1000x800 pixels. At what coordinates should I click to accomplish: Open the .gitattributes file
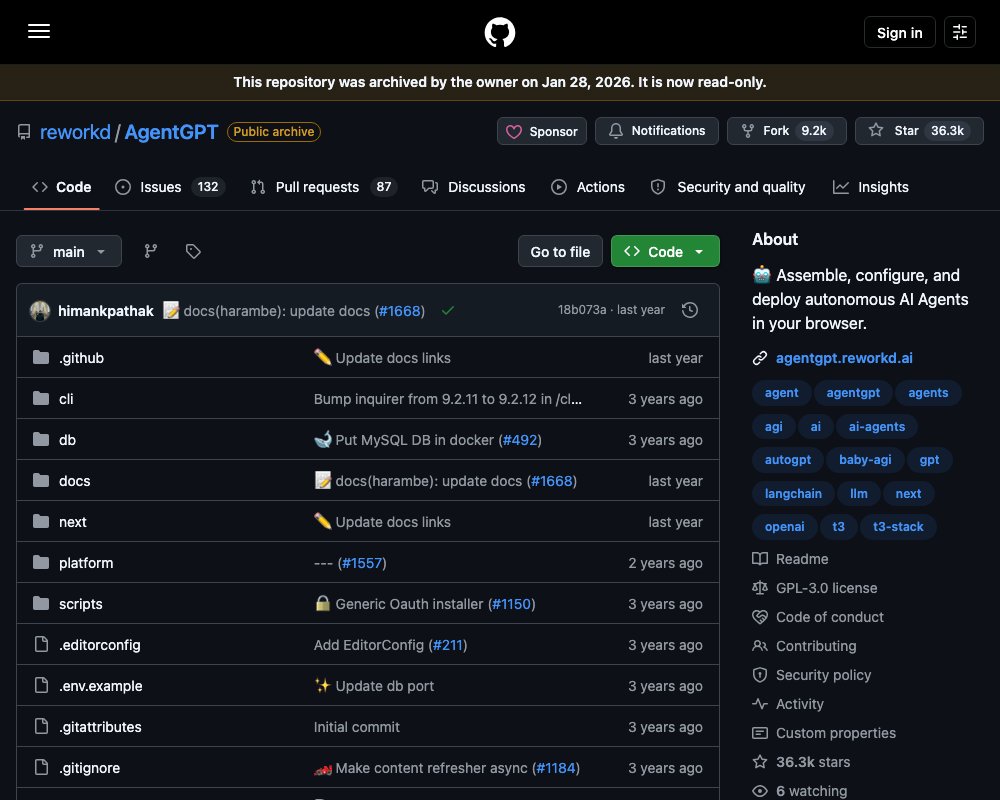pyautogui.click(x=100, y=727)
